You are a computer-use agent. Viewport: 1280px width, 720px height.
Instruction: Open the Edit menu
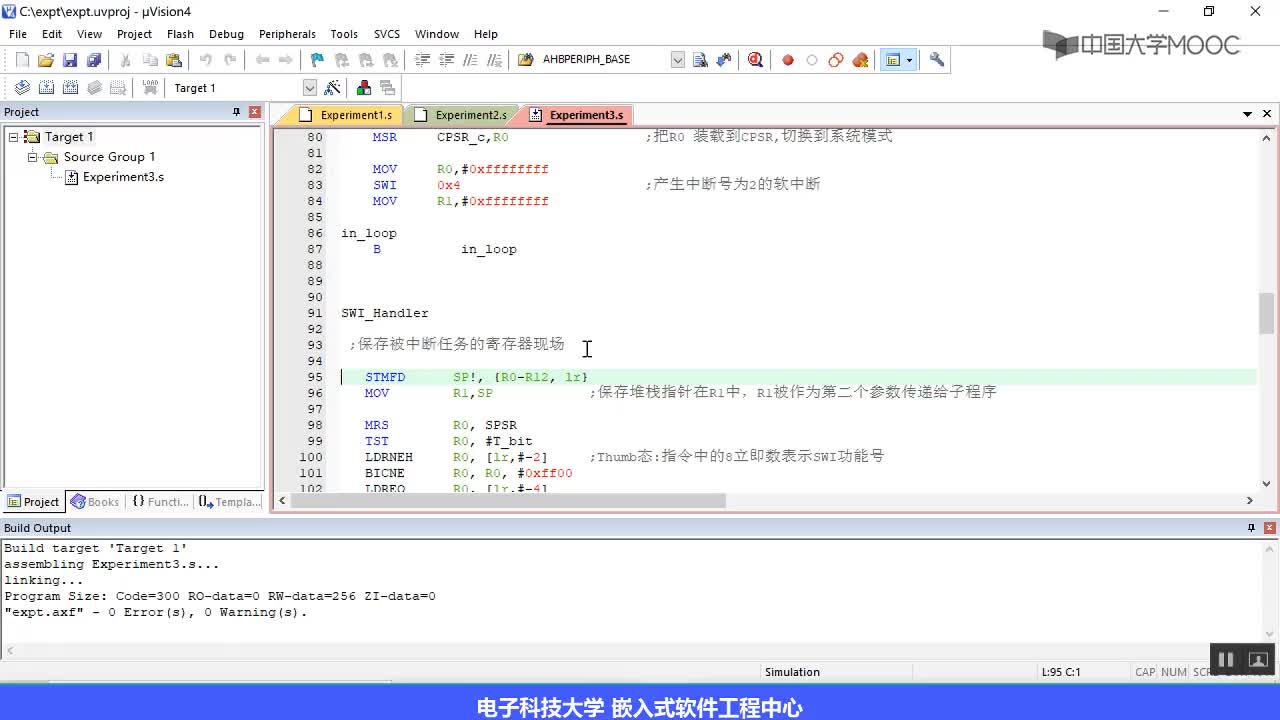[52, 34]
